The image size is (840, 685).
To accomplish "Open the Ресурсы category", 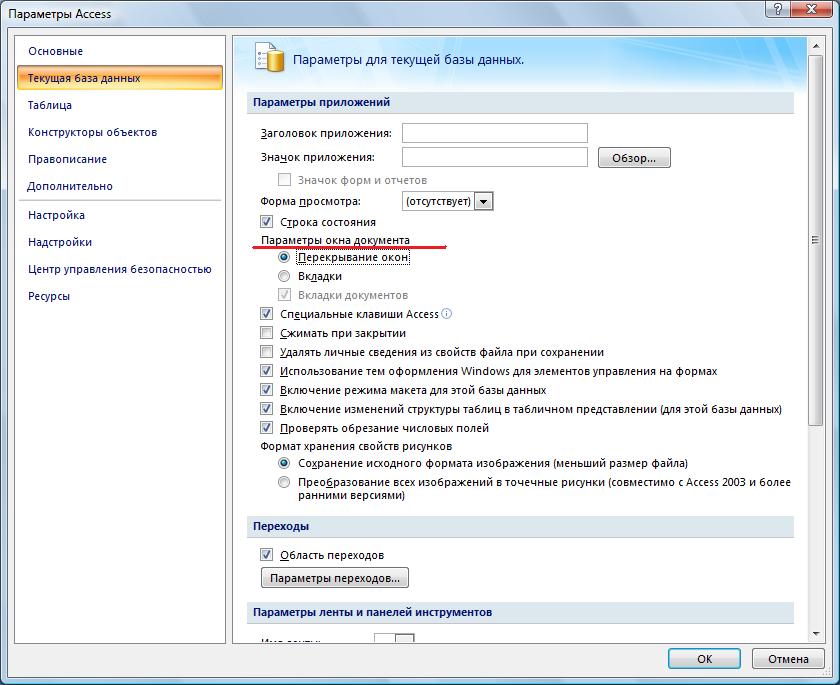I will click(x=119, y=296).
